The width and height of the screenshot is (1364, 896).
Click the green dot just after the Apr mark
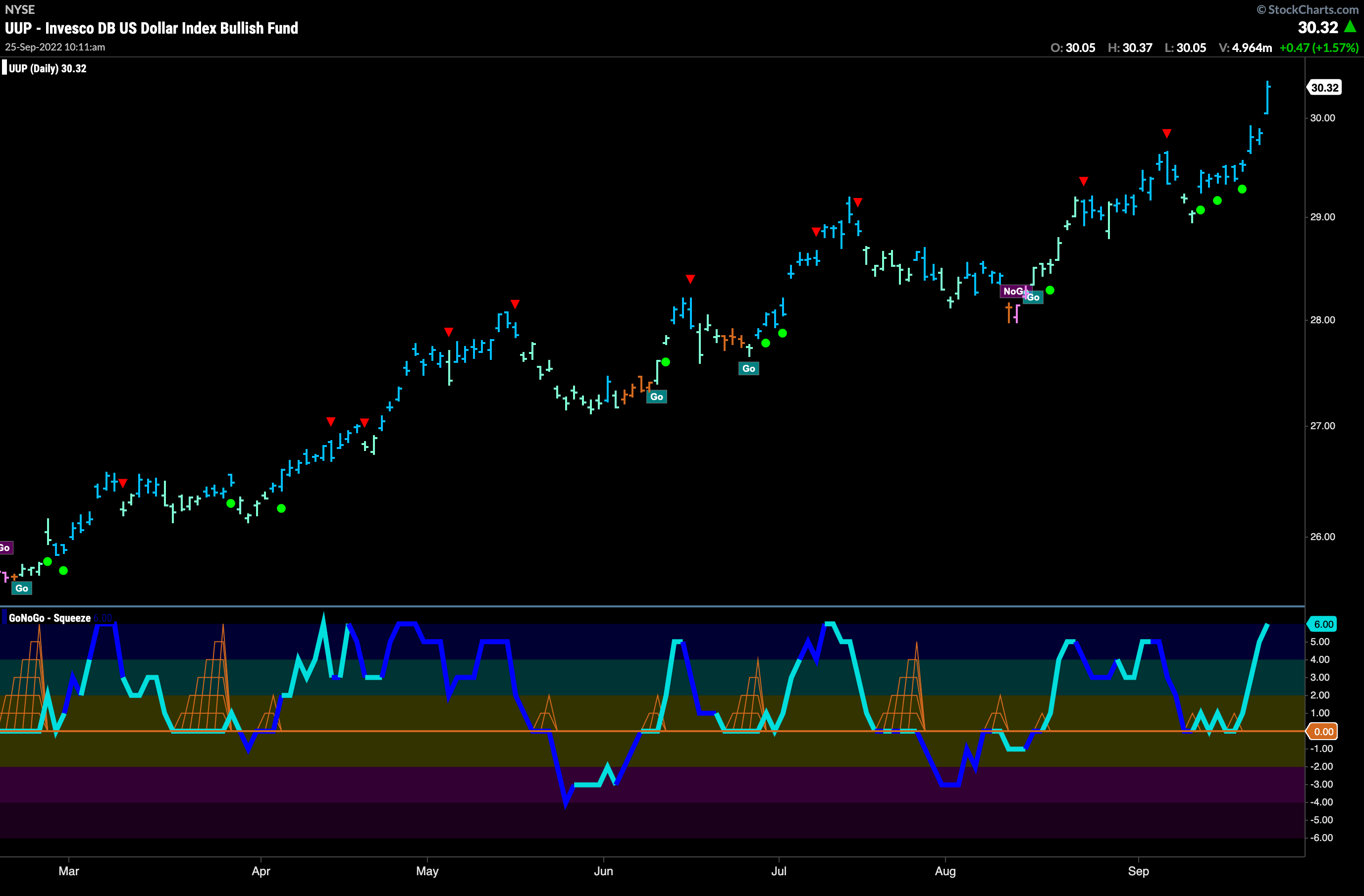tap(281, 508)
